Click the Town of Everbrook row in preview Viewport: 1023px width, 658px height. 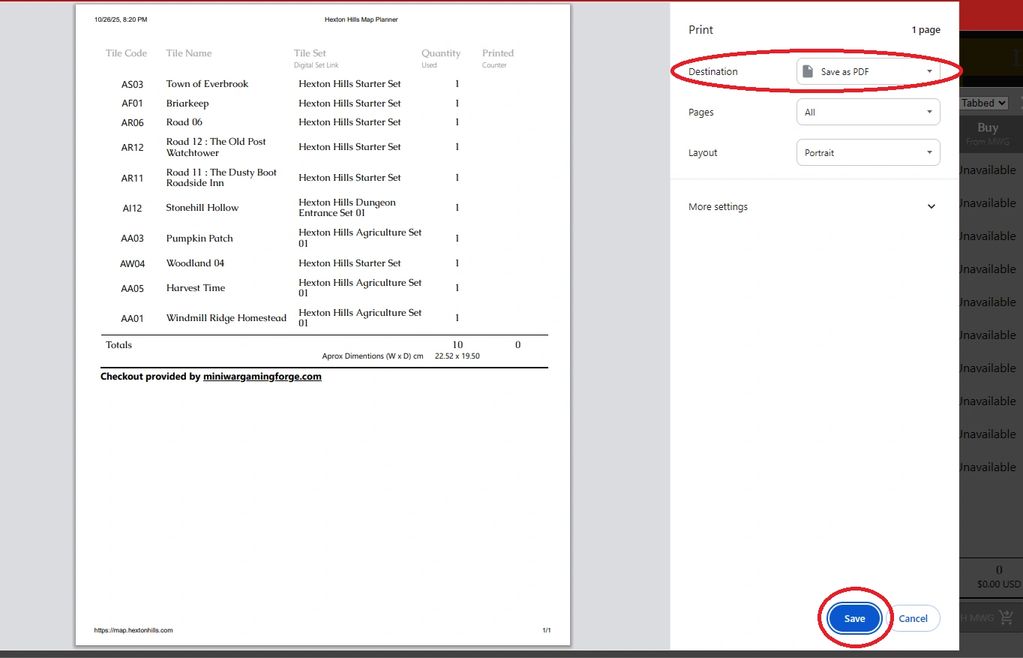point(207,84)
